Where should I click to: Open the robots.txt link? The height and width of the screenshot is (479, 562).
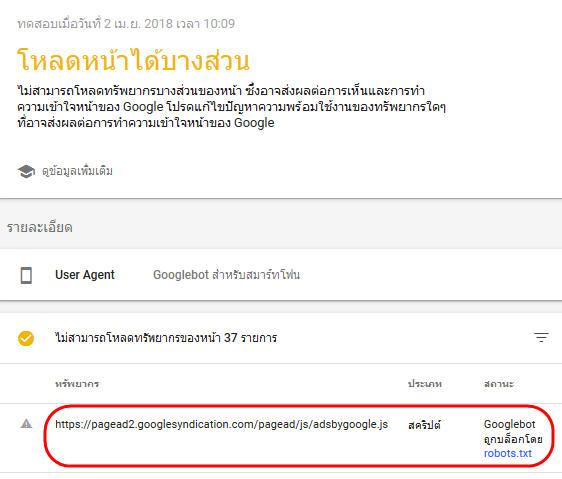click(x=508, y=454)
